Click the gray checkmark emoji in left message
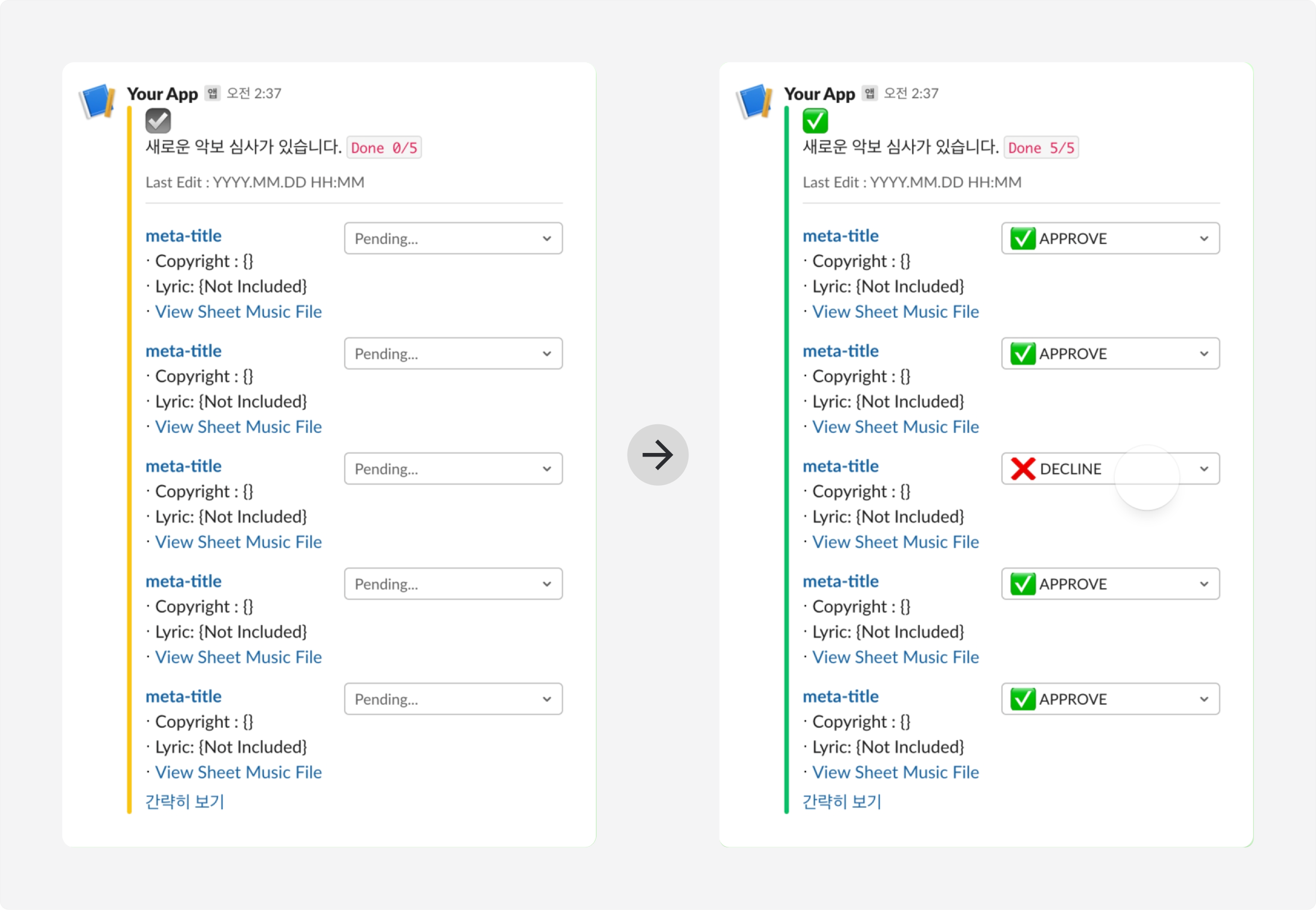This screenshot has width=1316, height=910. [158, 120]
